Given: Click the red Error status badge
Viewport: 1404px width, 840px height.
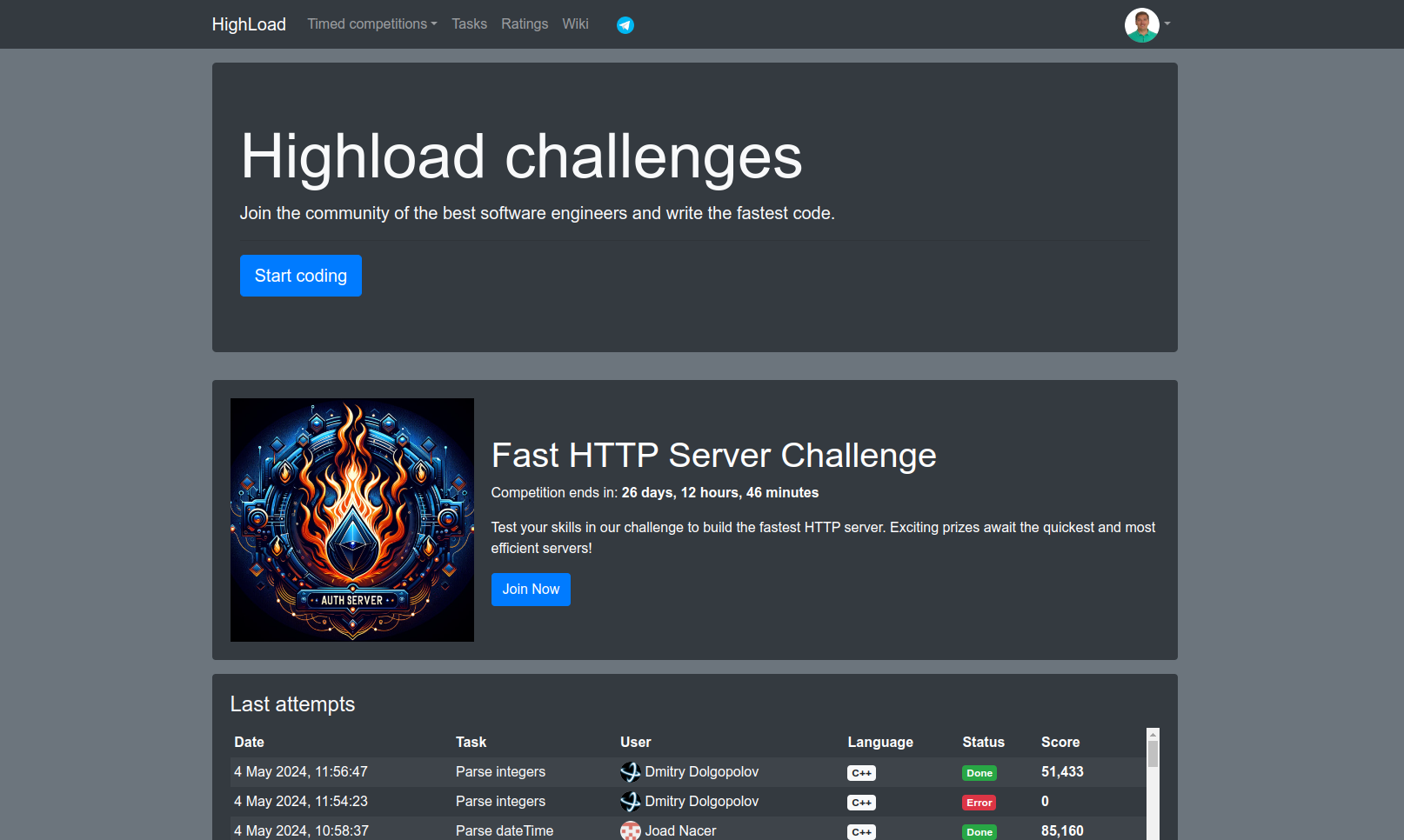Looking at the screenshot, I should coord(979,803).
